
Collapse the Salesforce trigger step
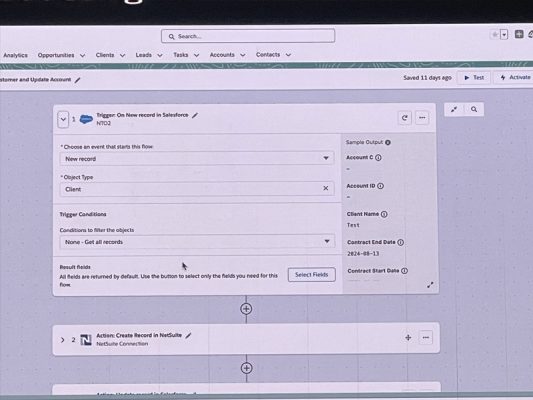click(x=63, y=120)
